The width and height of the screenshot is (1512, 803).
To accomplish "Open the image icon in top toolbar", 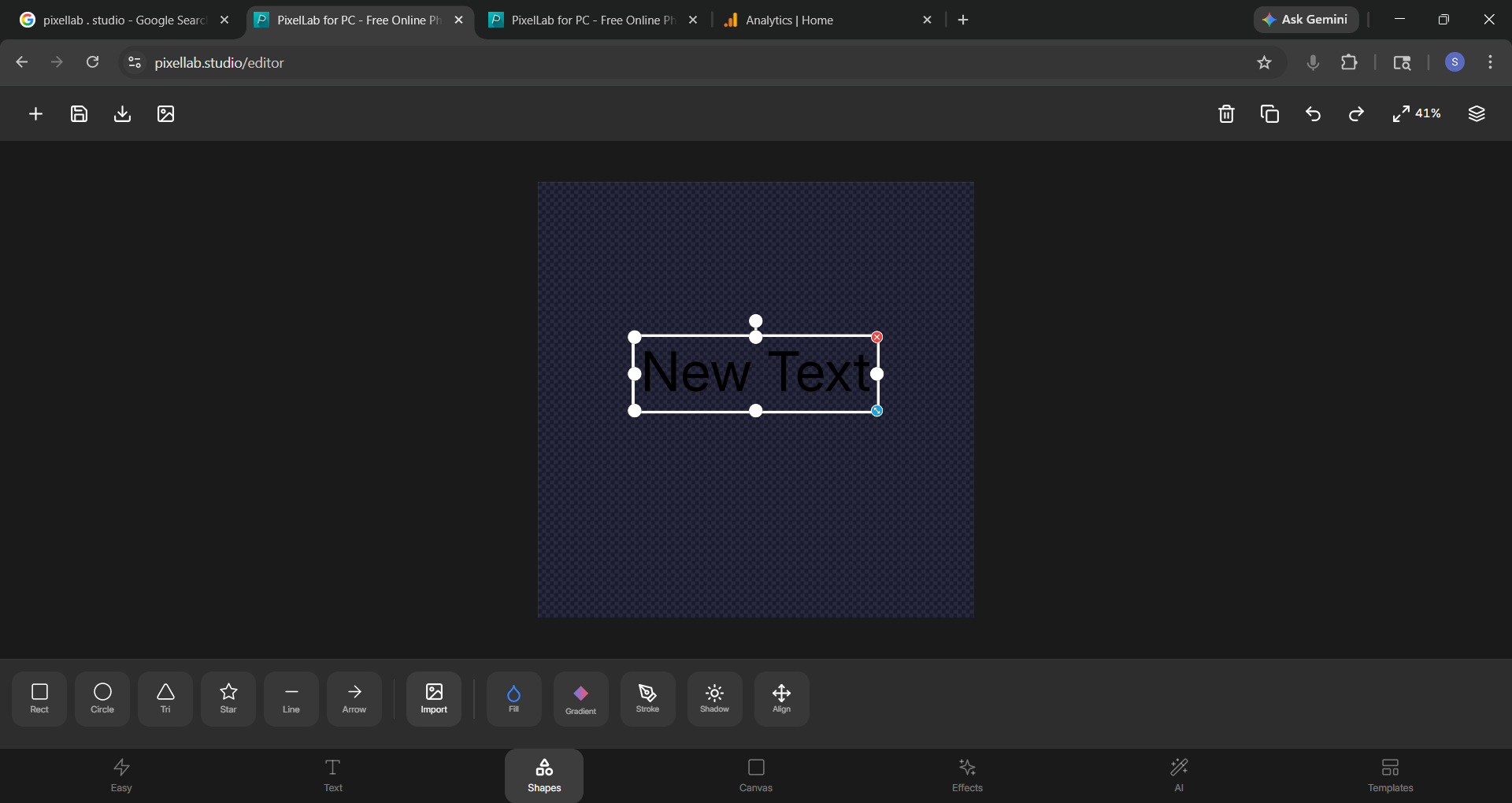I will click(165, 114).
